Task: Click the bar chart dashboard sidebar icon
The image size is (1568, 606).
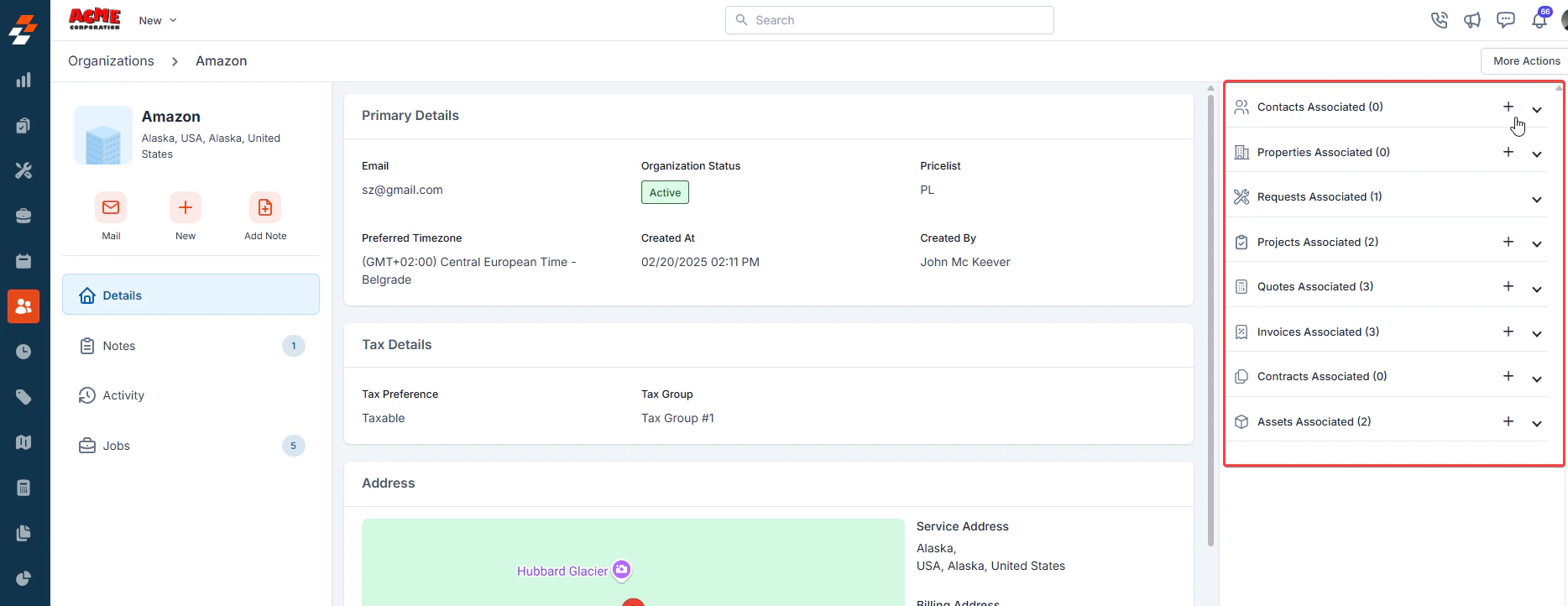Action: click(24, 80)
